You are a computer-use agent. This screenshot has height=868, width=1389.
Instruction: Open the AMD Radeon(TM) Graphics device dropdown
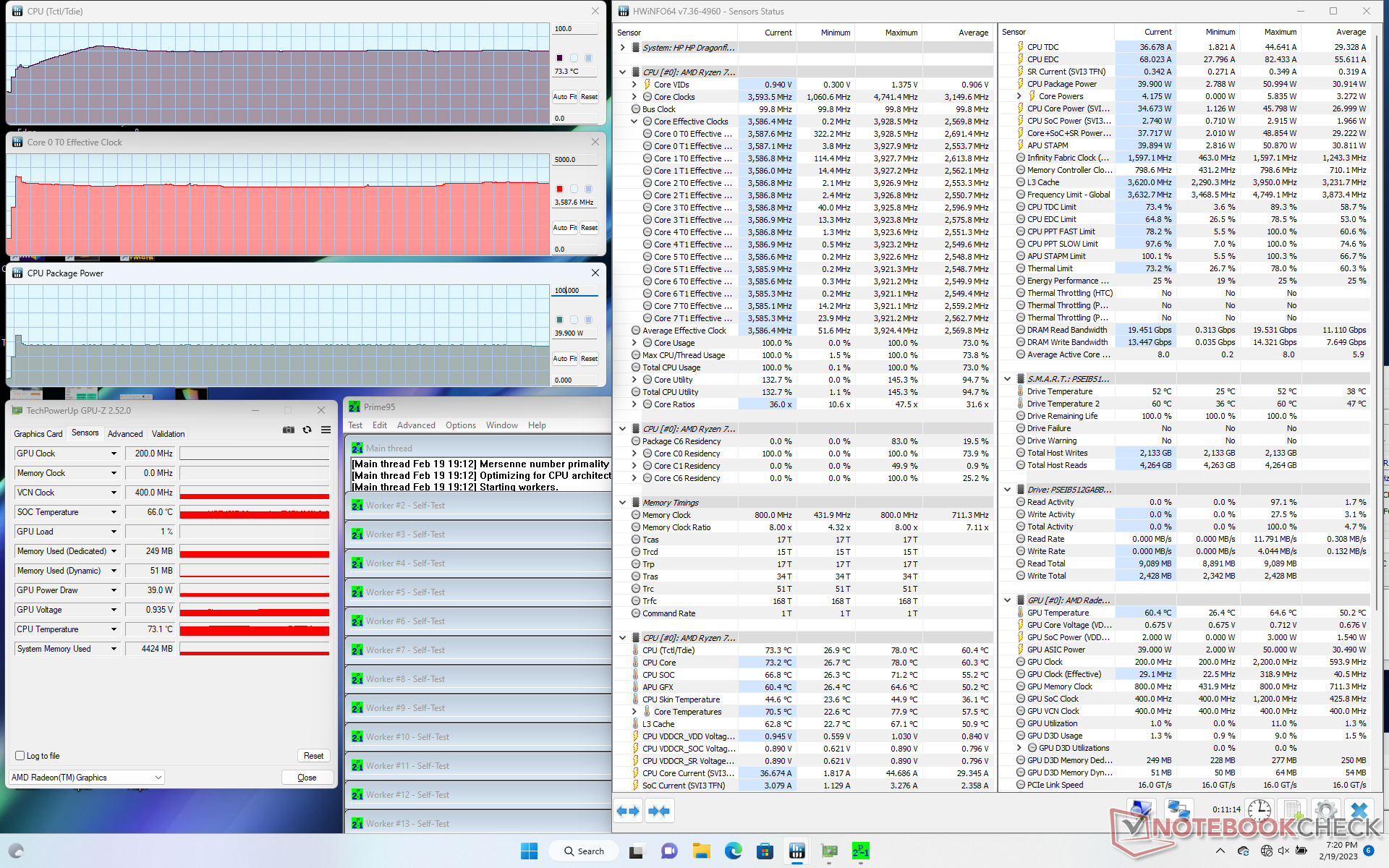click(x=158, y=778)
